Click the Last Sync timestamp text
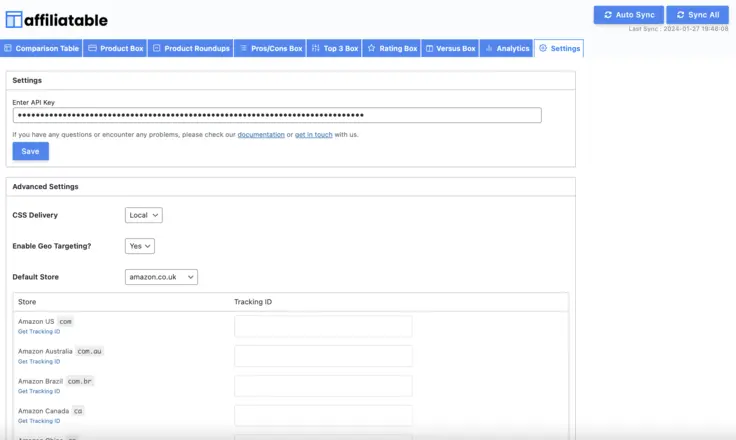Viewport: 736px width, 440px height. pos(678,29)
